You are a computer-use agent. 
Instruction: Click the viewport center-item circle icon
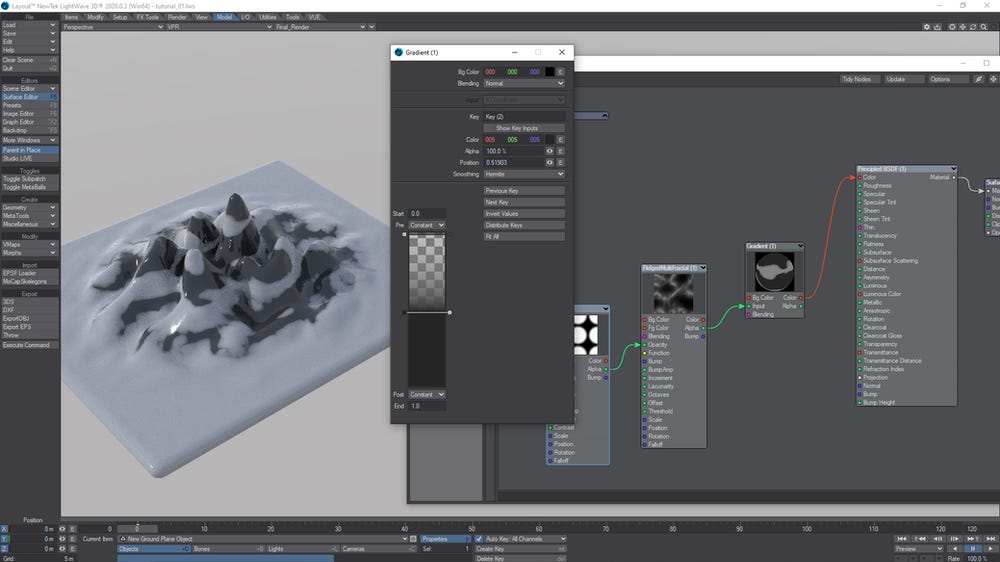coord(952,27)
